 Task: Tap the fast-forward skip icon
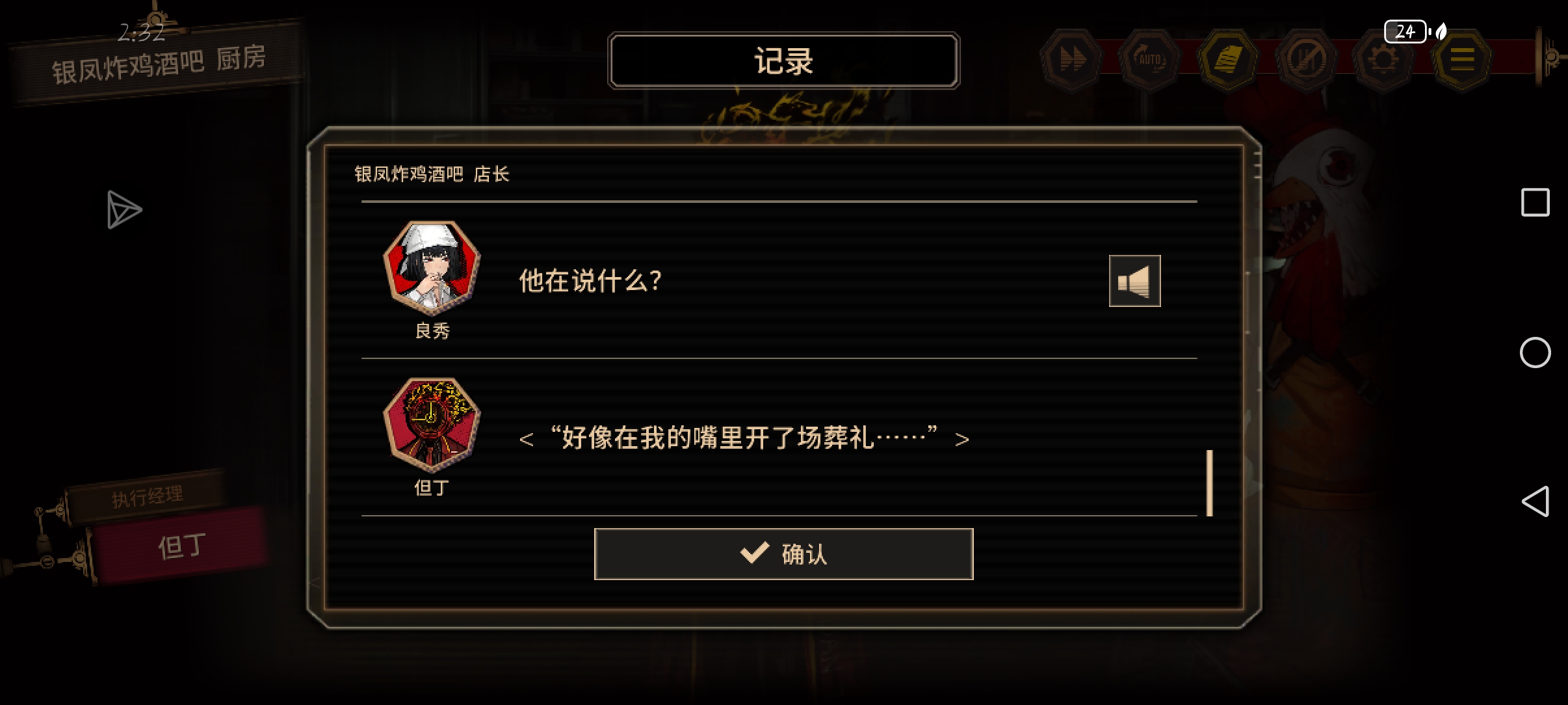1072,60
